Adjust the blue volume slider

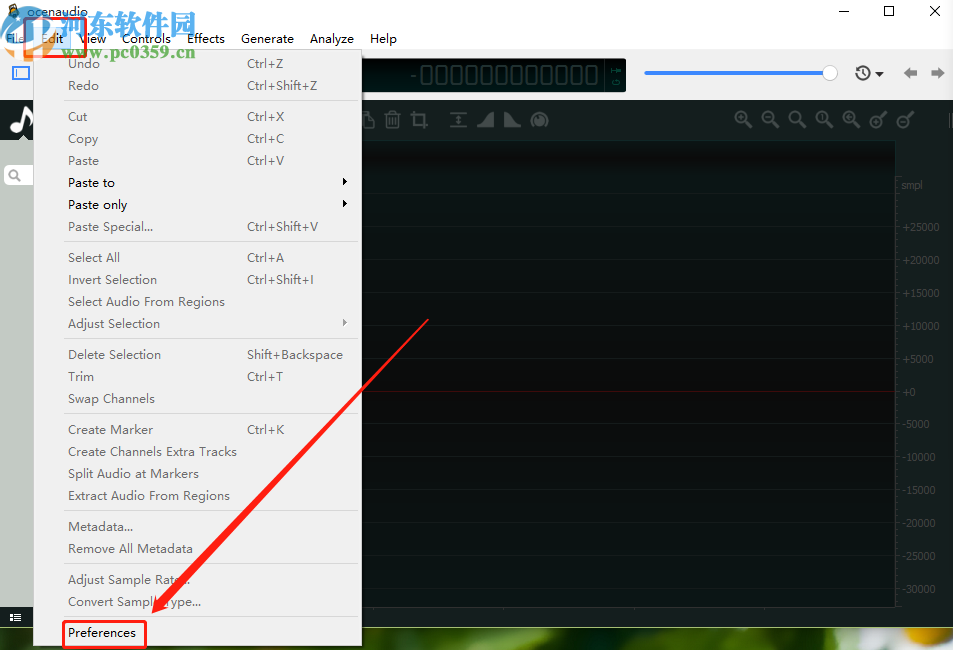point(740,73)
